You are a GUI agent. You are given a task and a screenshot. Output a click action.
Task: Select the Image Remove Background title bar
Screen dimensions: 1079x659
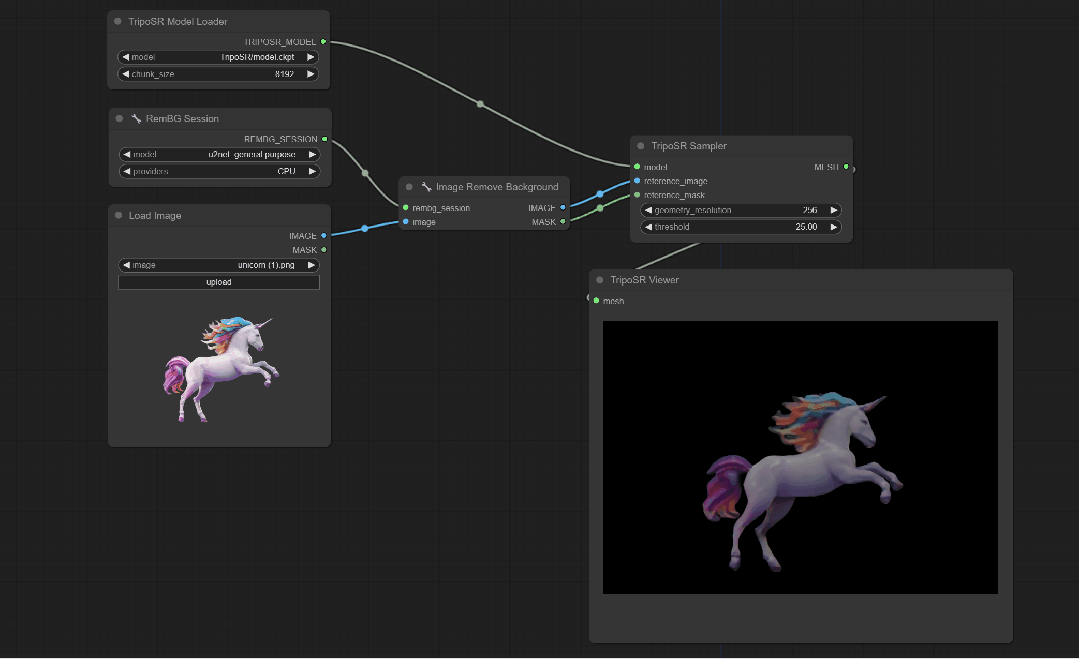point(484,186)
